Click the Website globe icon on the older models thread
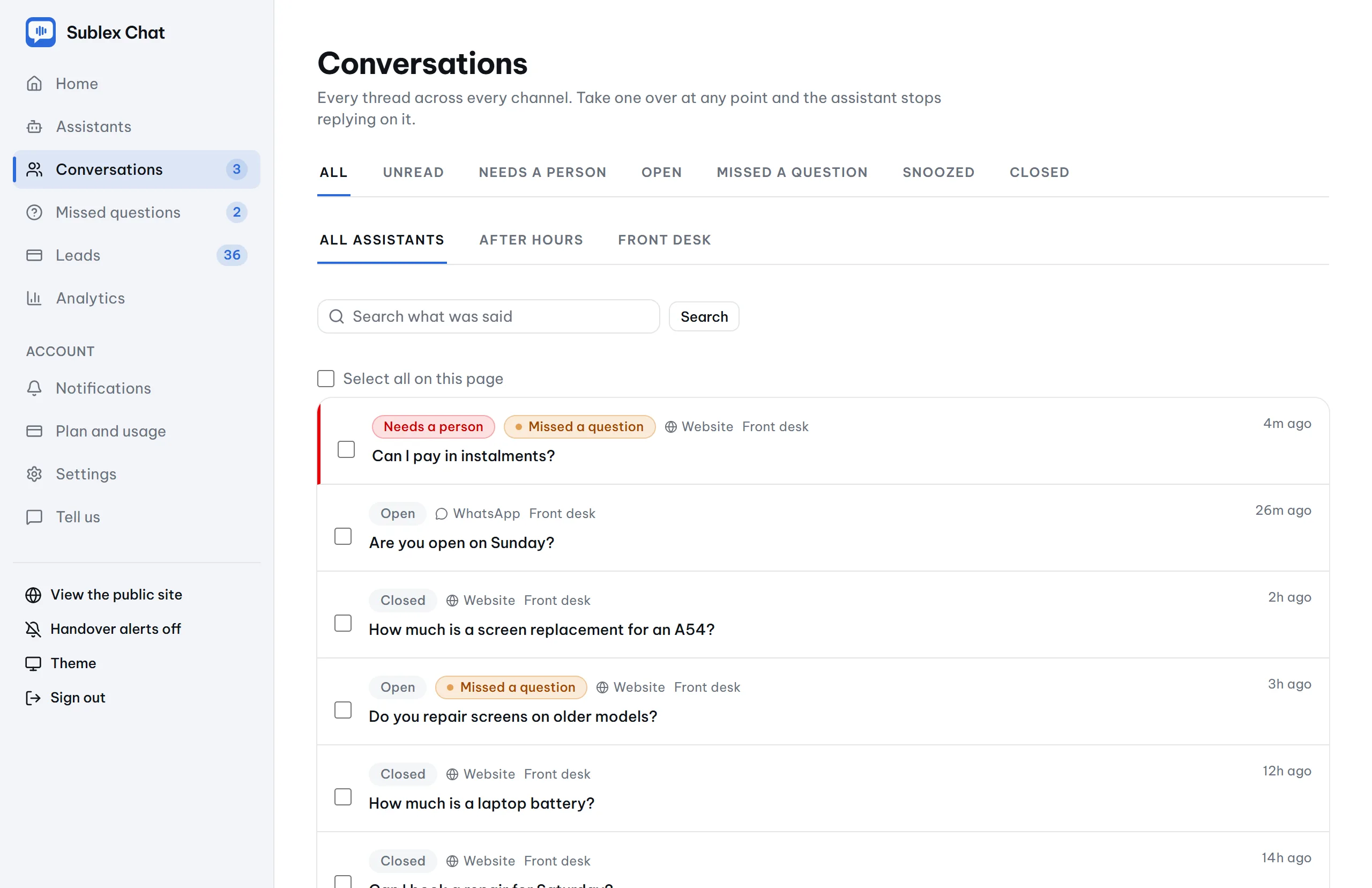The width and height of the screenshot is (1372, 888). tap(602, 687)
